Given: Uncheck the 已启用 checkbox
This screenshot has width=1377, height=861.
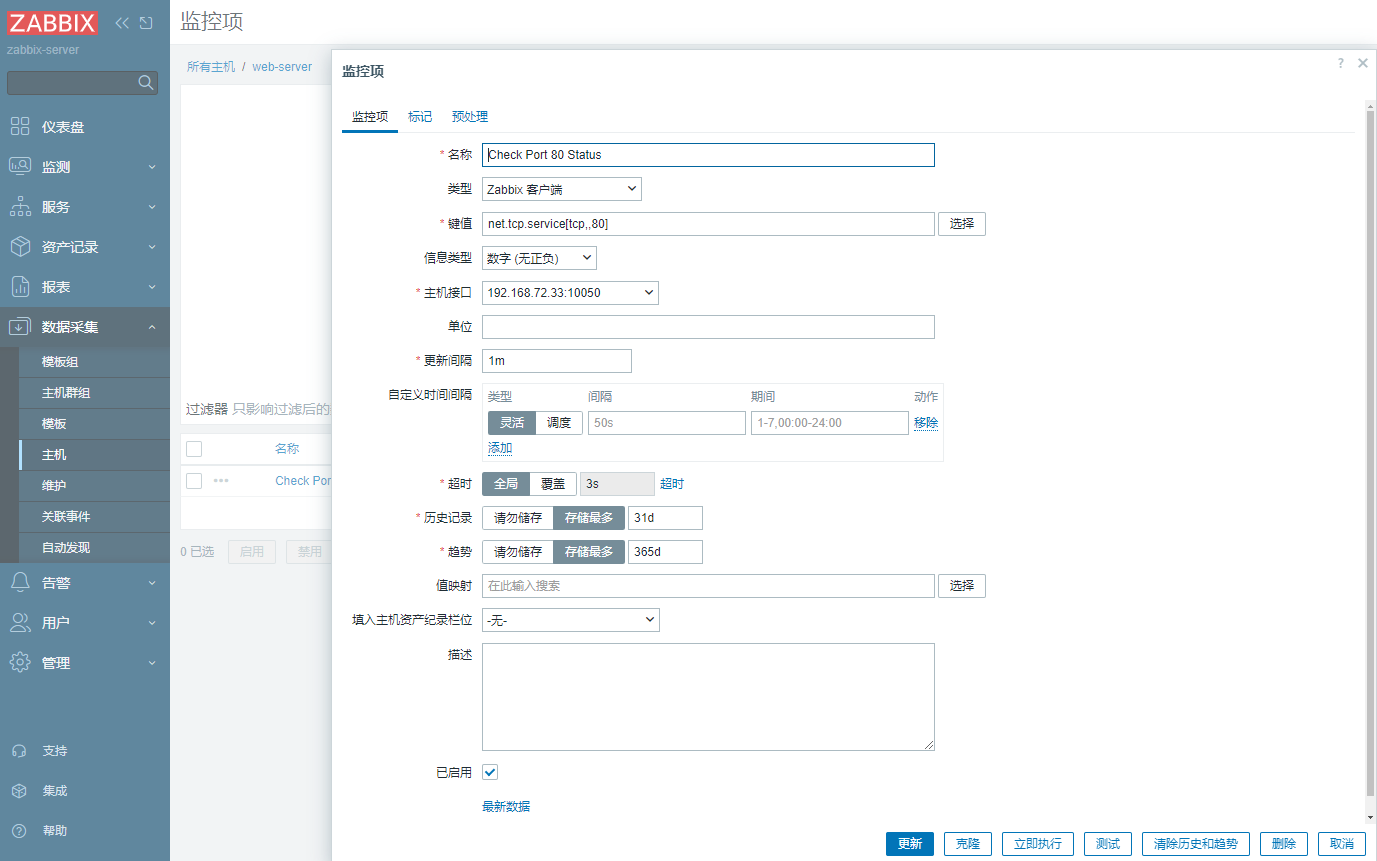Looking at the screenshot, I should (490, 772).
